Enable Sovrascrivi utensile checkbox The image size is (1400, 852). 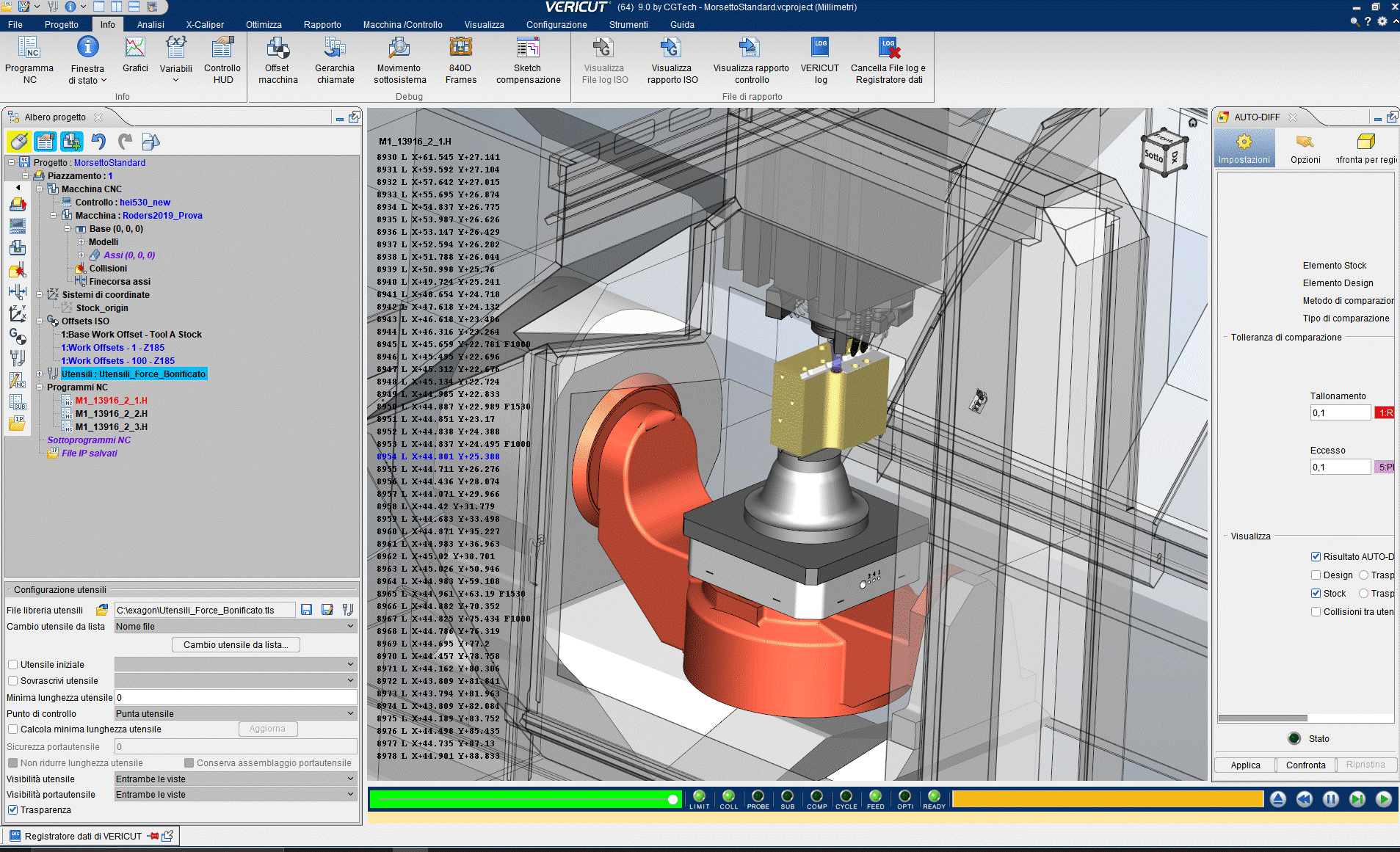coord(12,681)
